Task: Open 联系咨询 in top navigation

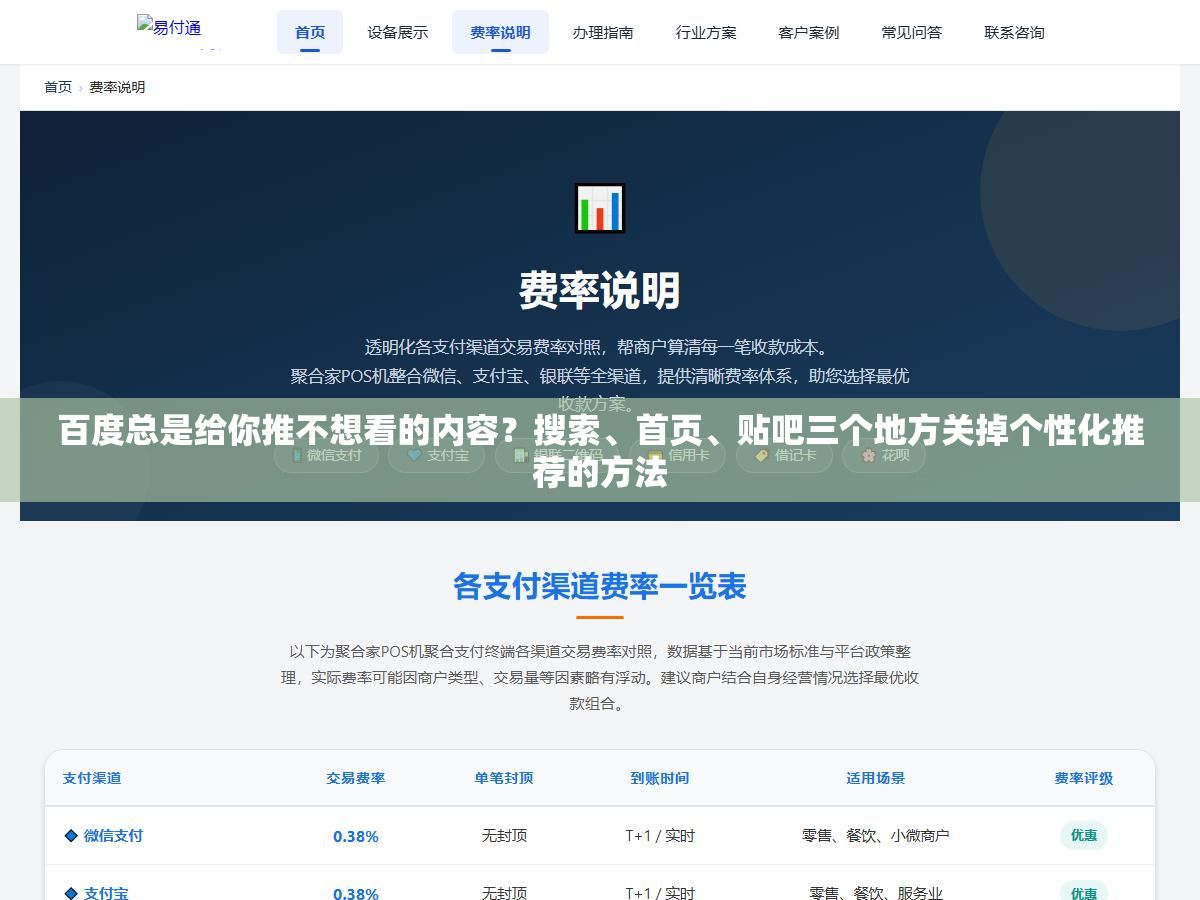Action: [x=1015, y=32]
